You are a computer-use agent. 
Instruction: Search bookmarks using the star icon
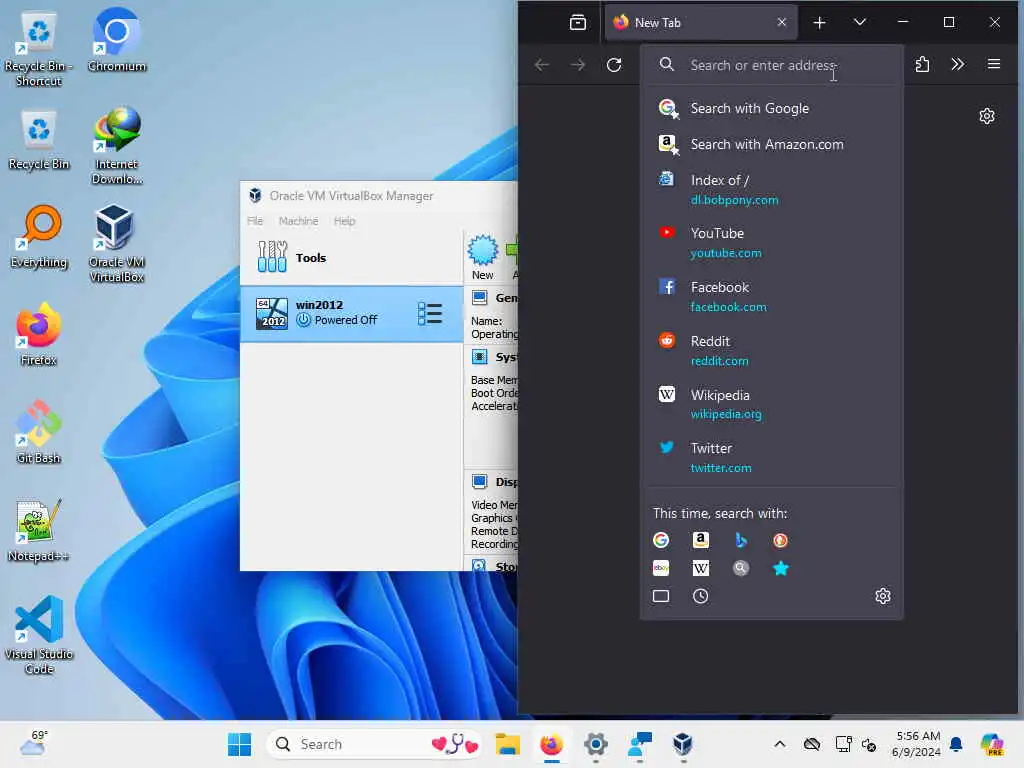point(780,568)
